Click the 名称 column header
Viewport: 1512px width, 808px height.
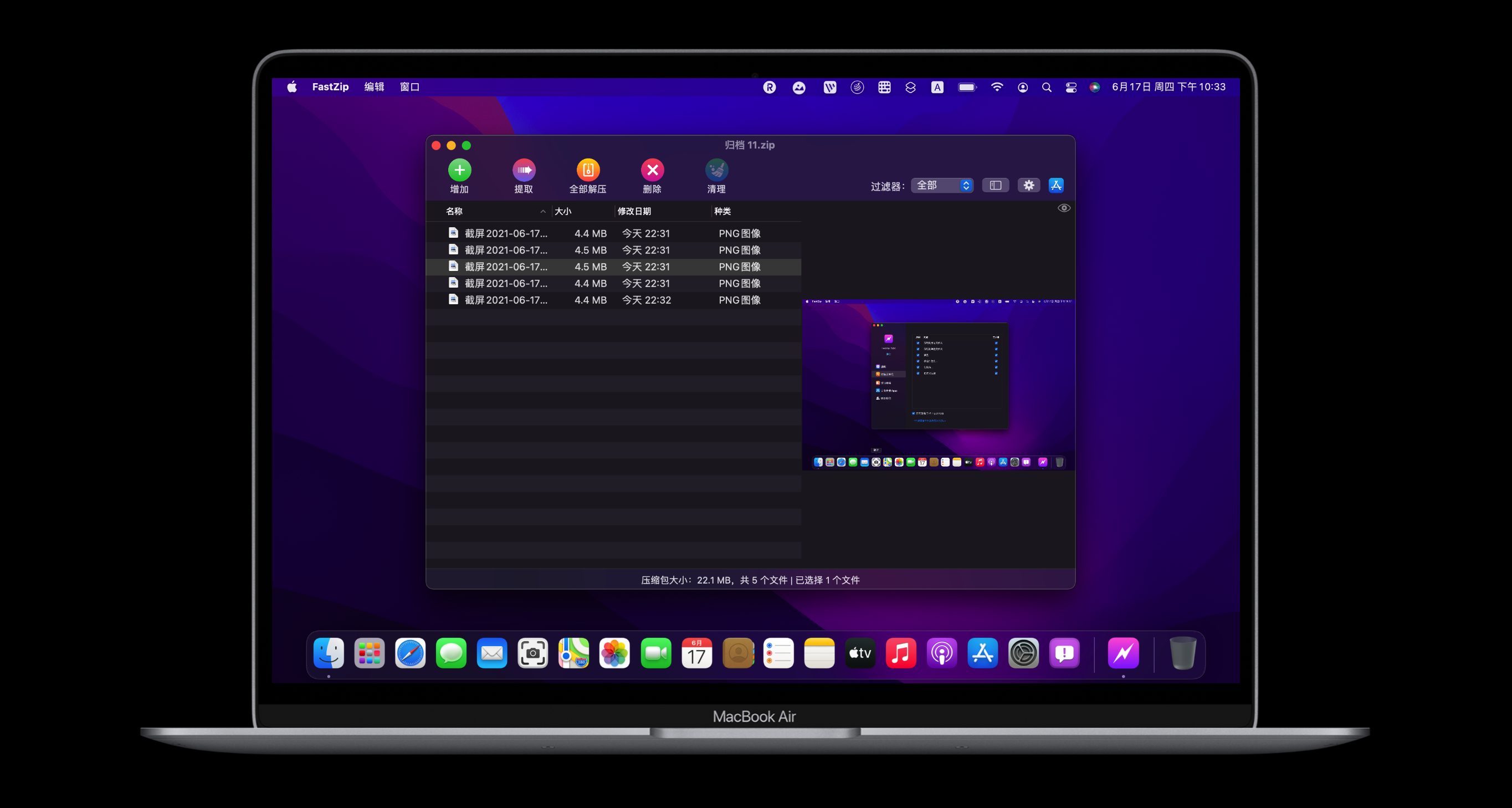[x=455, y=211]
